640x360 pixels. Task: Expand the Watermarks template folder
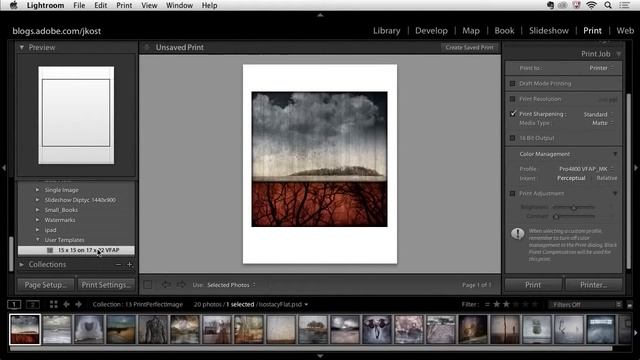click(x=37, y=220)
